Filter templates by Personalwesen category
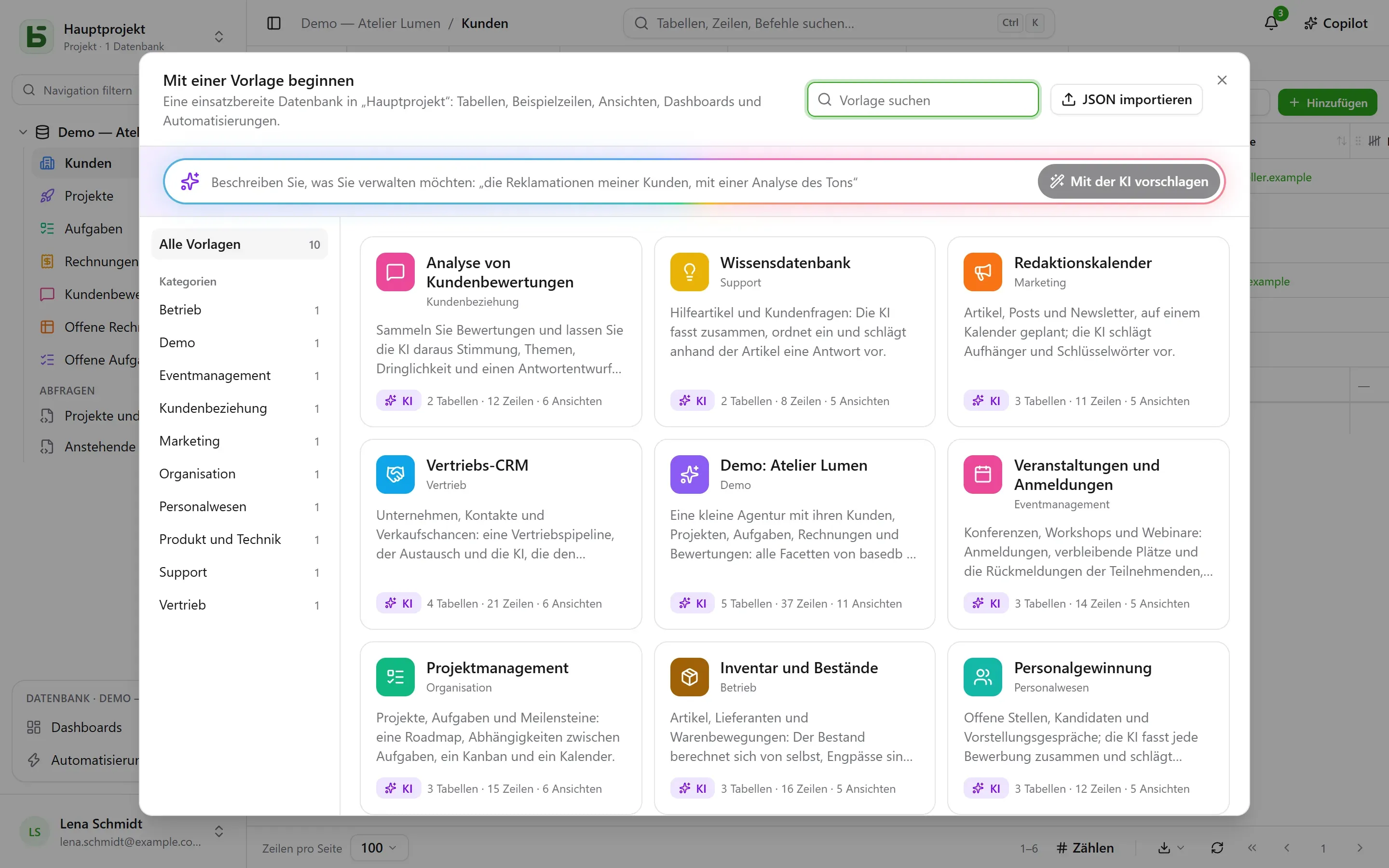Viewport: 1389px width, 868px height. [x=239, y=506]
